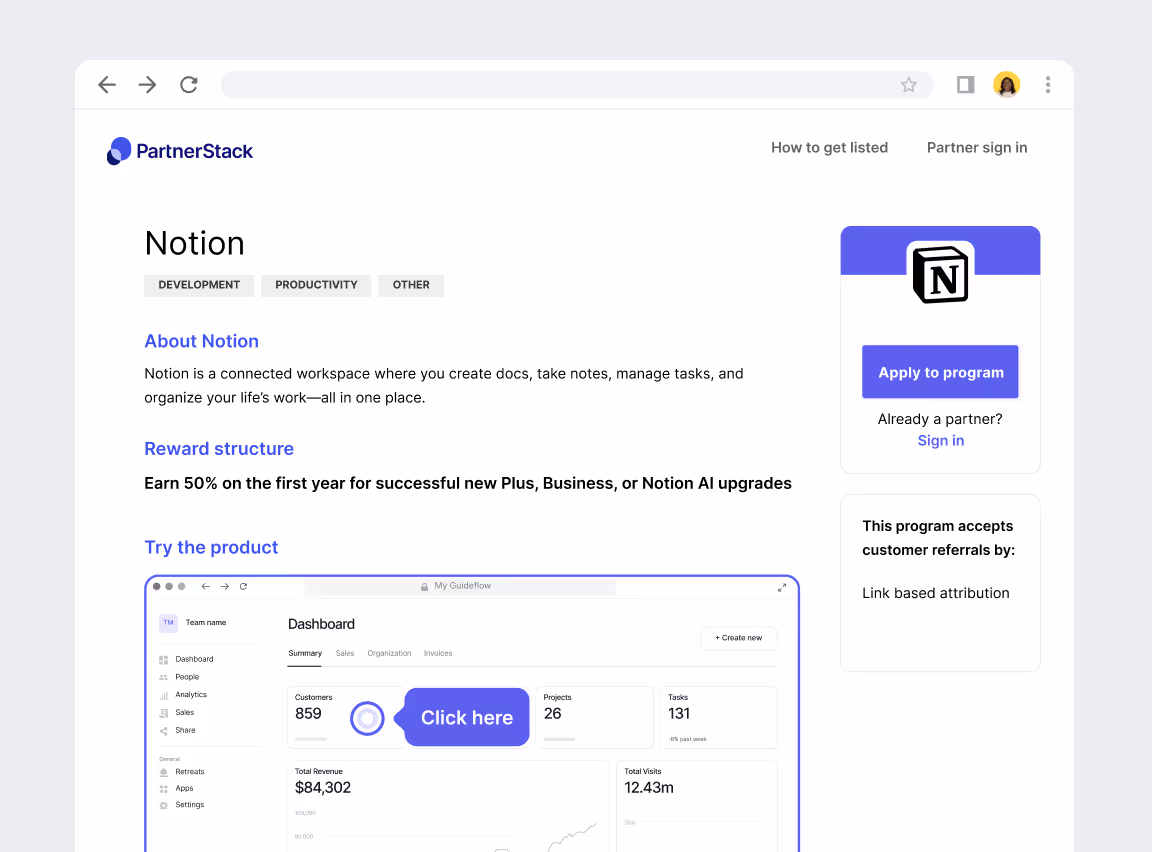Open the browser three-dot menu
Screen dimensions: 1152x852
[x=1048, y=84]
